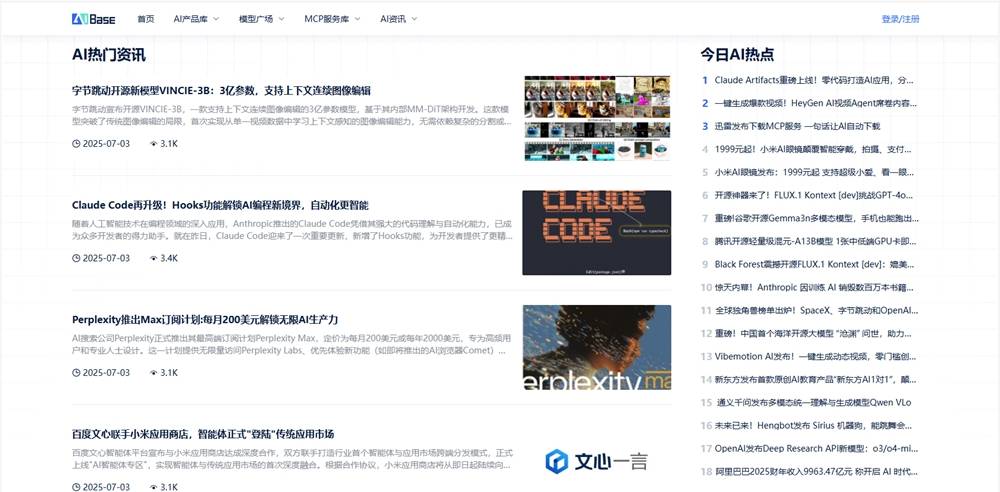Click eye views icon under Claude Code article
Viewport: 1000px width, 492px height.
click(x=153, y=258)
